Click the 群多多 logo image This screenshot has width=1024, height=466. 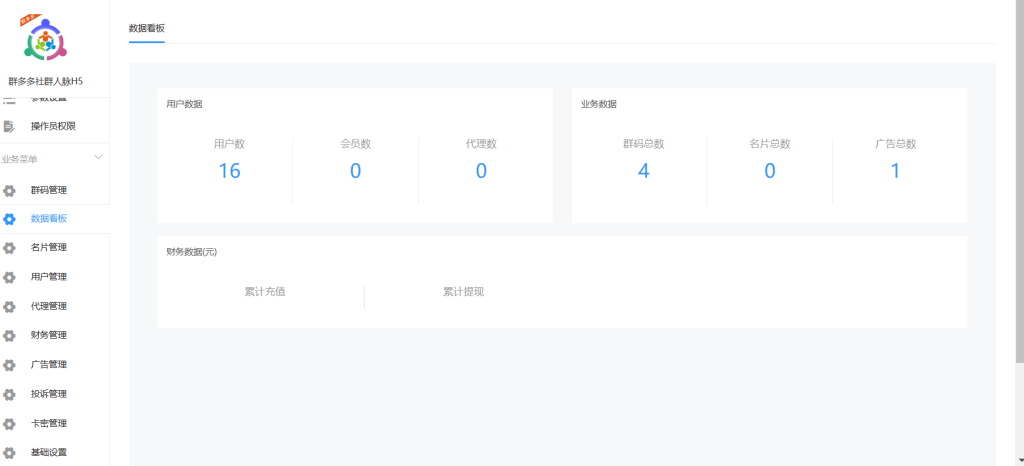pyautogui.click(x=45, y=39)
